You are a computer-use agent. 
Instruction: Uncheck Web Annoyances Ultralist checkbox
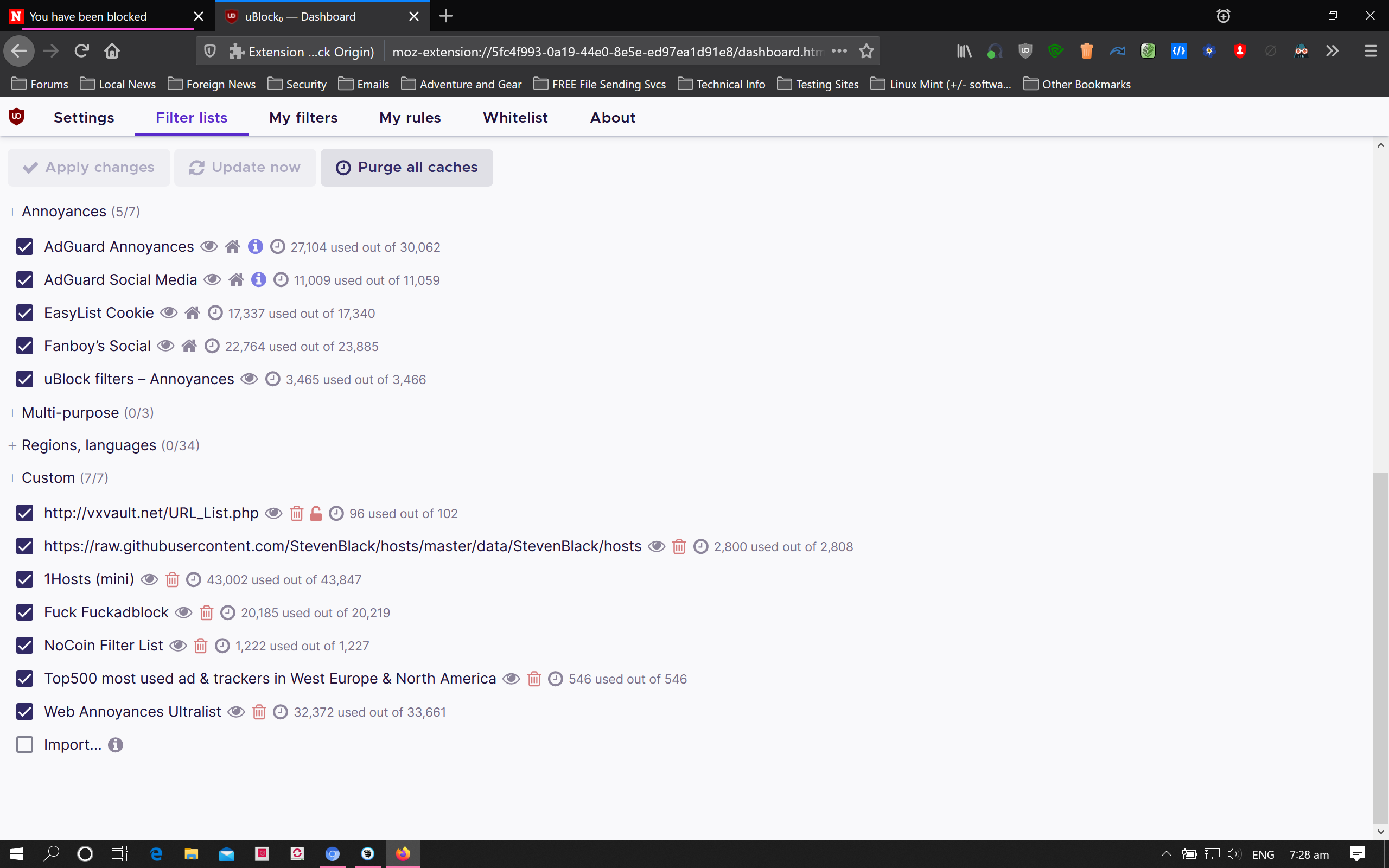coord(24,712)
